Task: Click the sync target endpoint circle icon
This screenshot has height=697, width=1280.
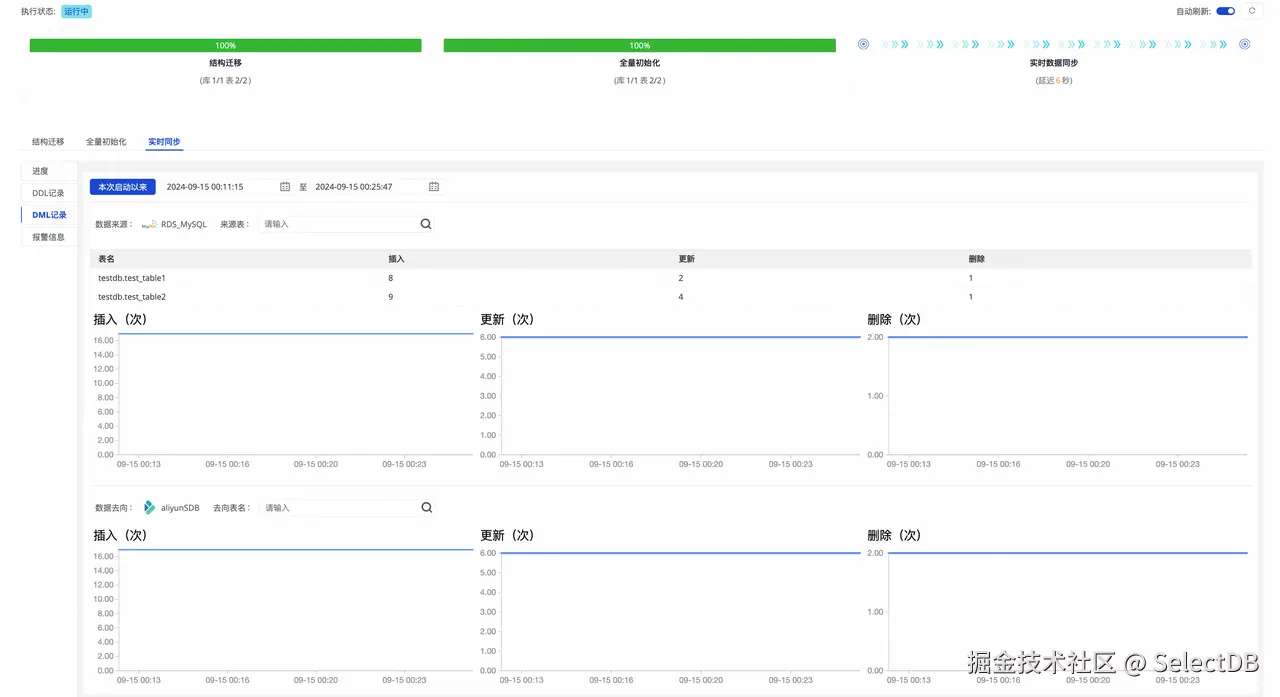Action: tap(1245, 44)
